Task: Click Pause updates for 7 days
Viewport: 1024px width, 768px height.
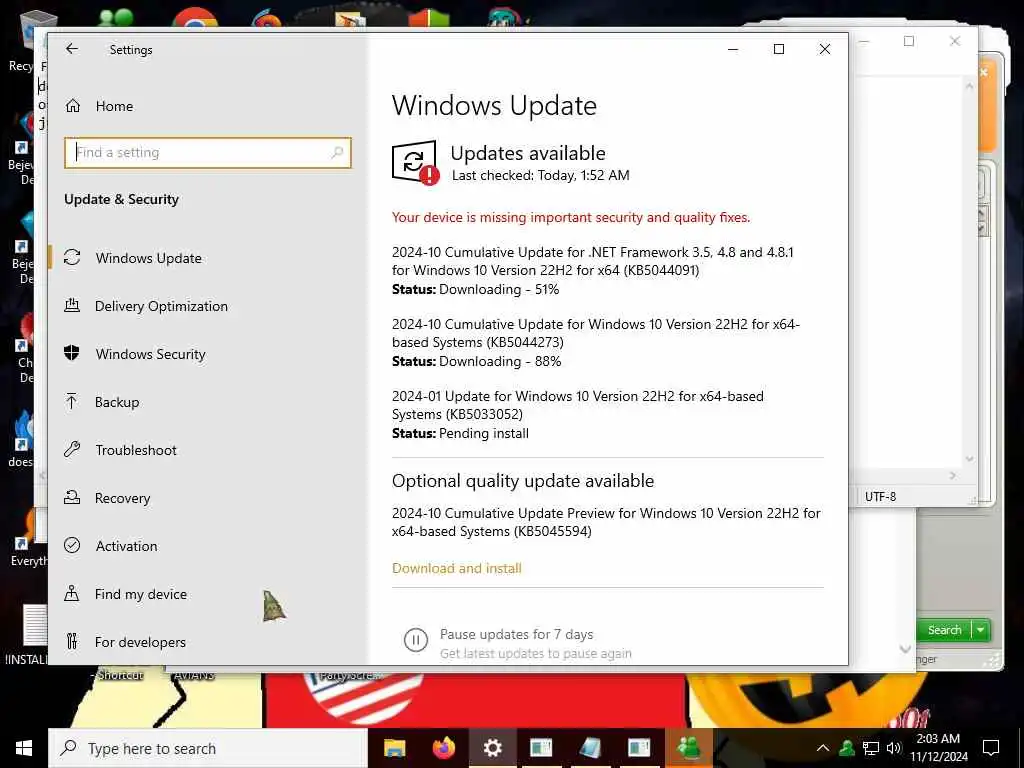Action: [517, 634]
